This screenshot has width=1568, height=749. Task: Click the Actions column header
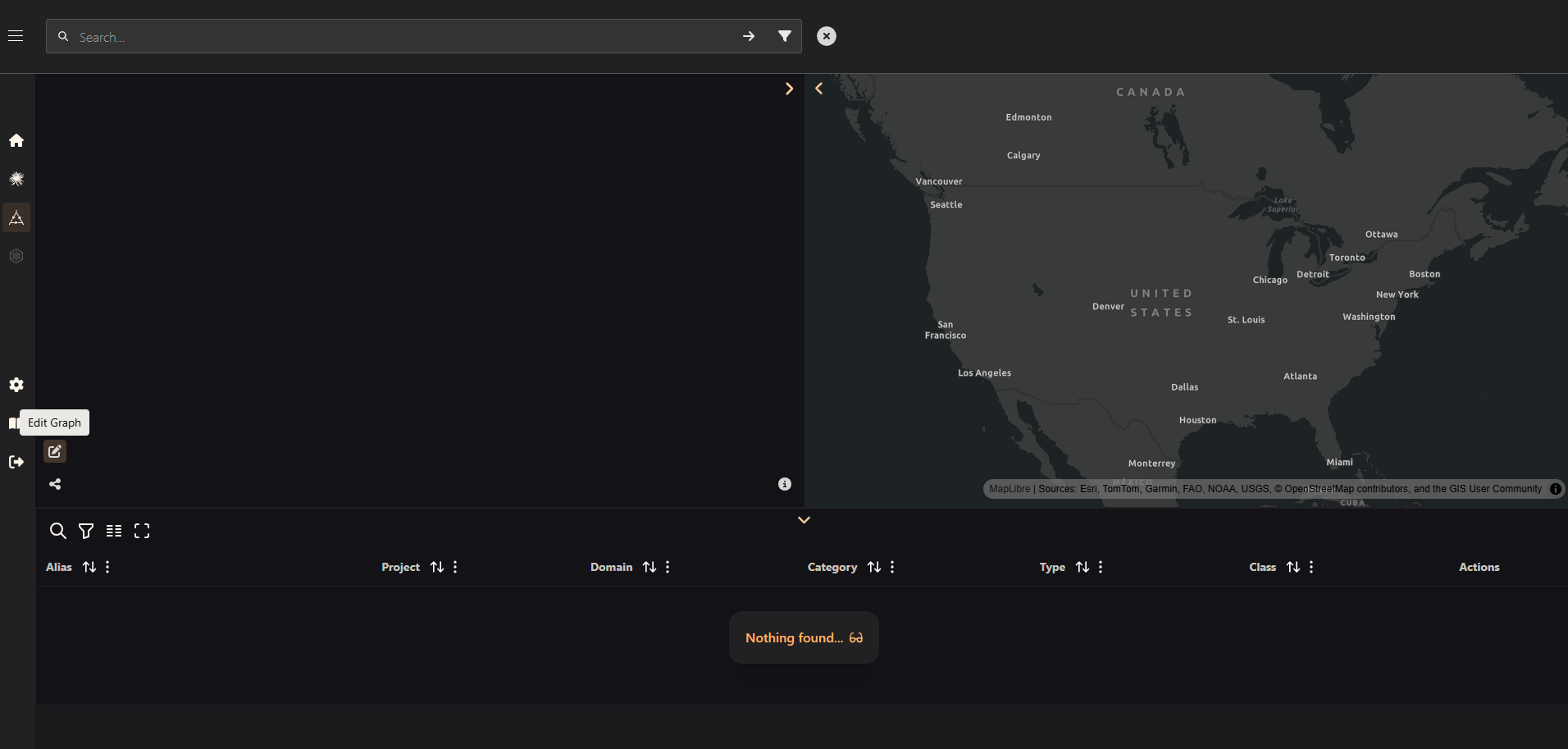[x=1479, y=567]
